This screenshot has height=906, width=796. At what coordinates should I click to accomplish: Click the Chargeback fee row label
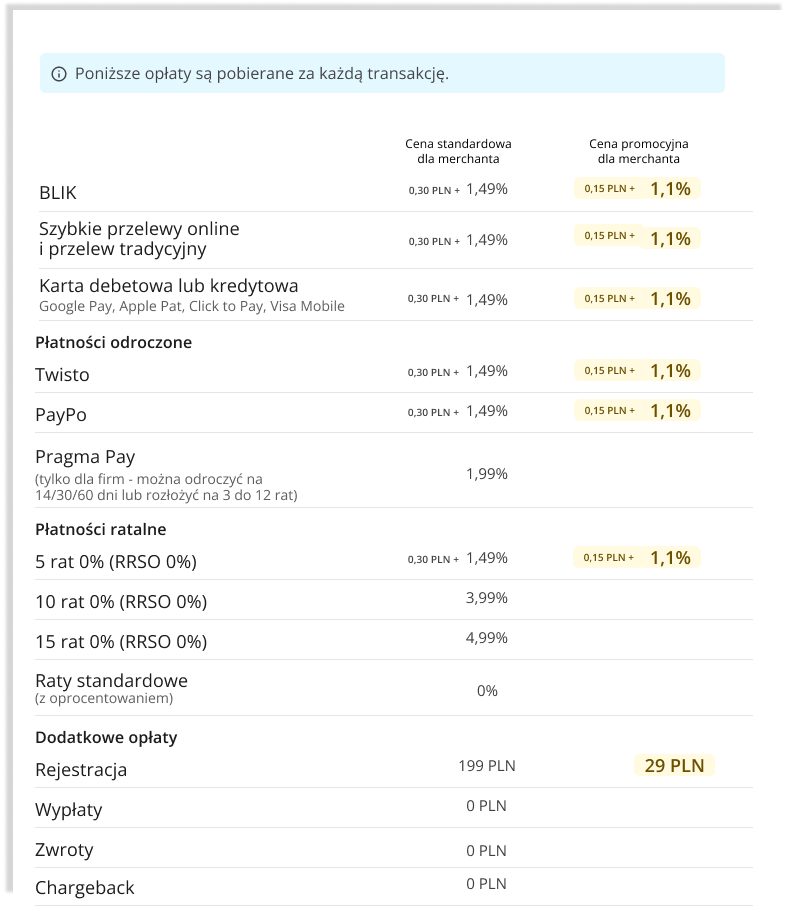85,888
